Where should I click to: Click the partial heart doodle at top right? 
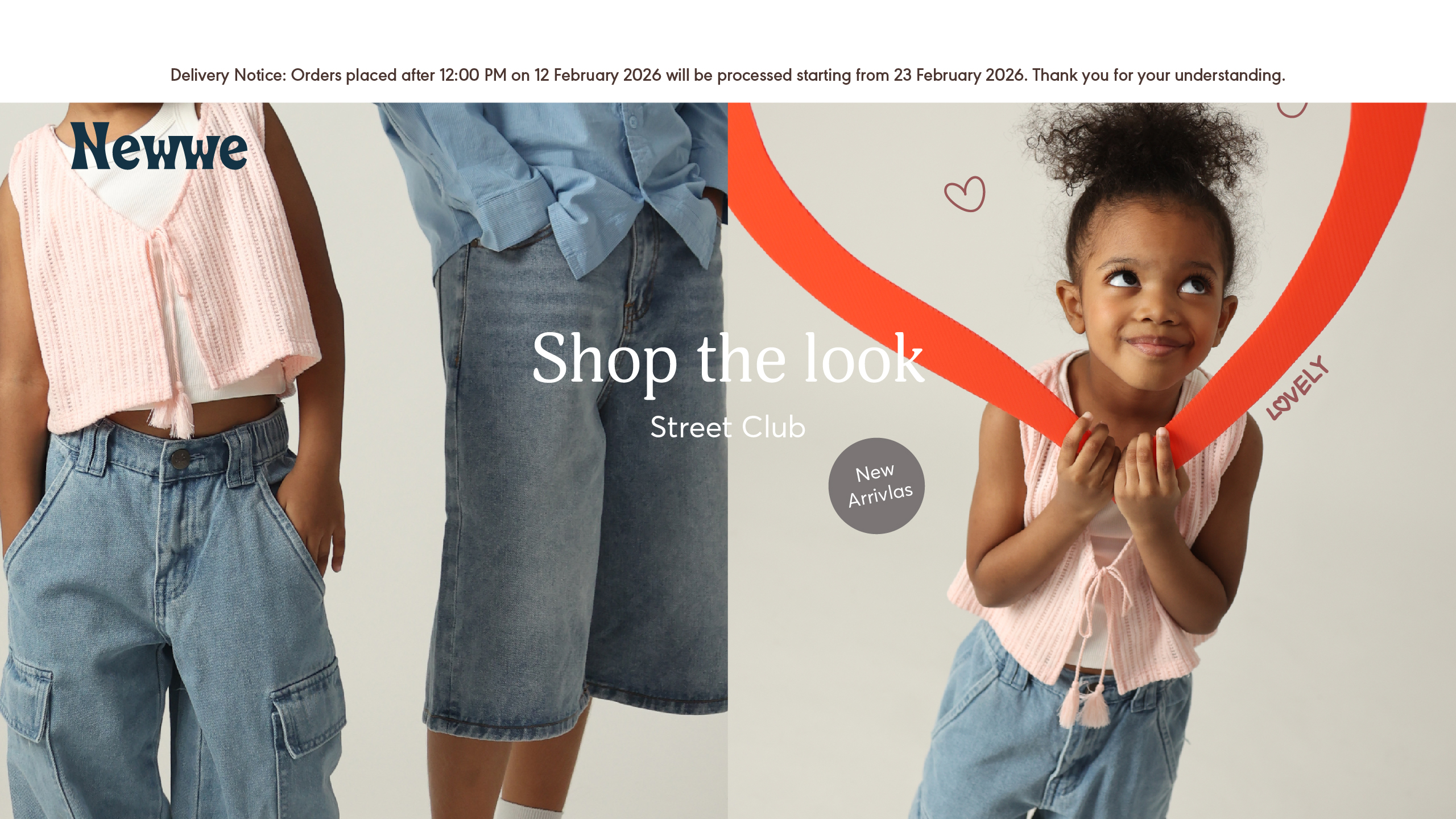point(1292,110)
